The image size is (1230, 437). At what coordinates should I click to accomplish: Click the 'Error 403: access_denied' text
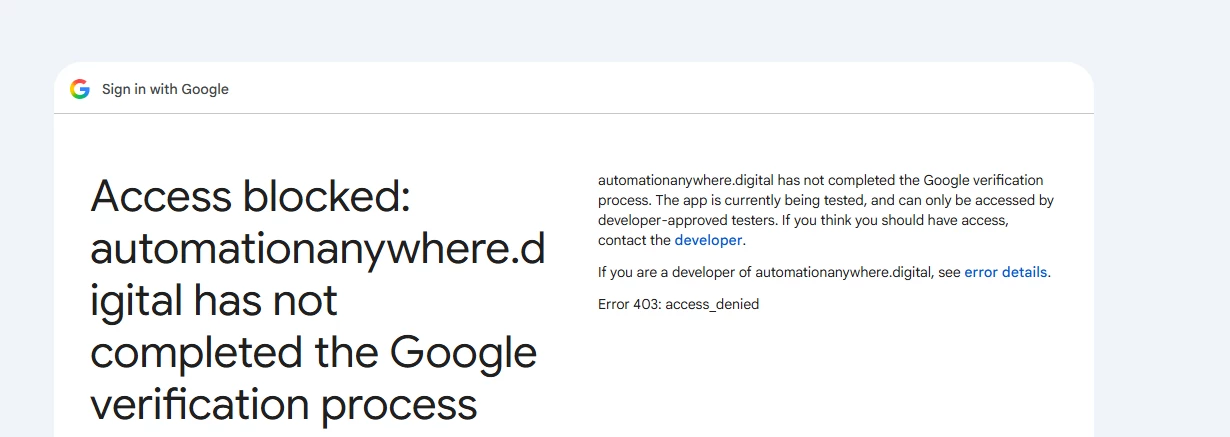pos(678,304)
